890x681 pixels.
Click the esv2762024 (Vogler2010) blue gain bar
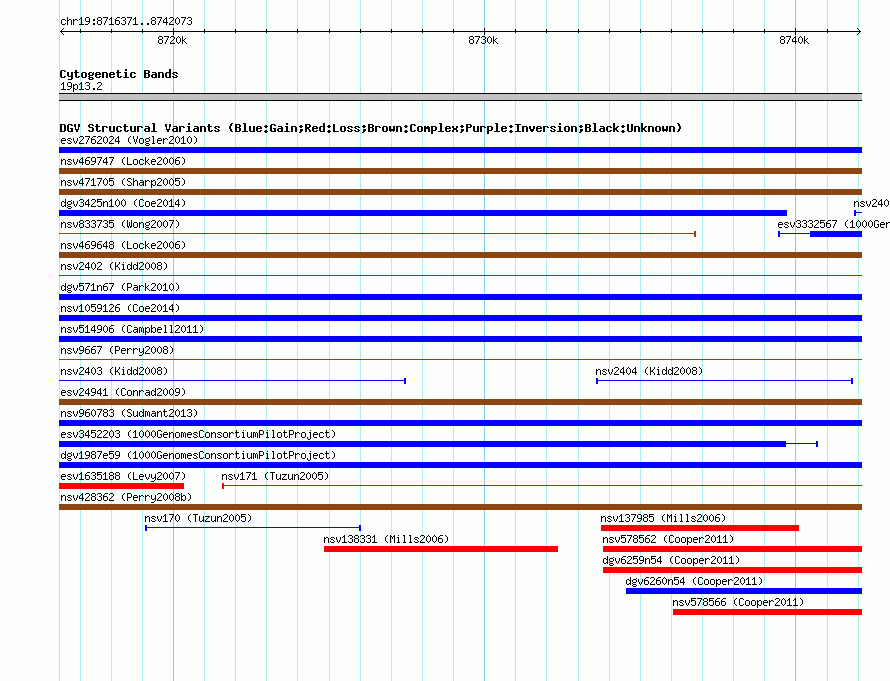460,150
